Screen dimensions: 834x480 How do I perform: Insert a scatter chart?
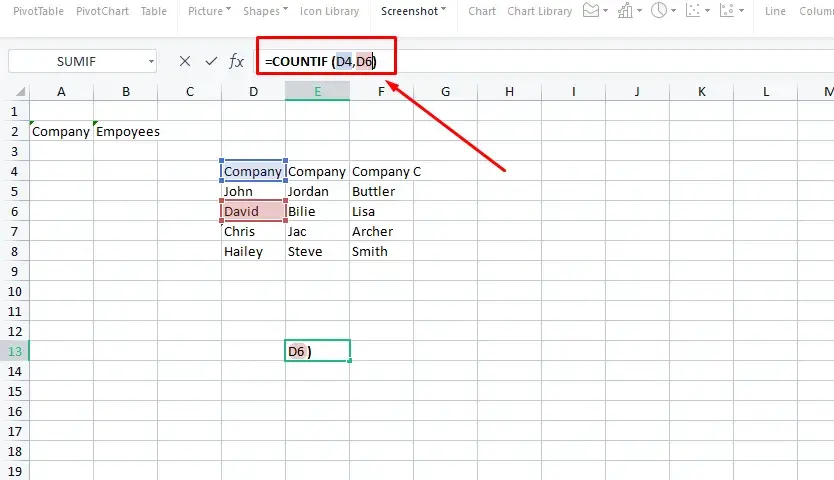(693, 11)
